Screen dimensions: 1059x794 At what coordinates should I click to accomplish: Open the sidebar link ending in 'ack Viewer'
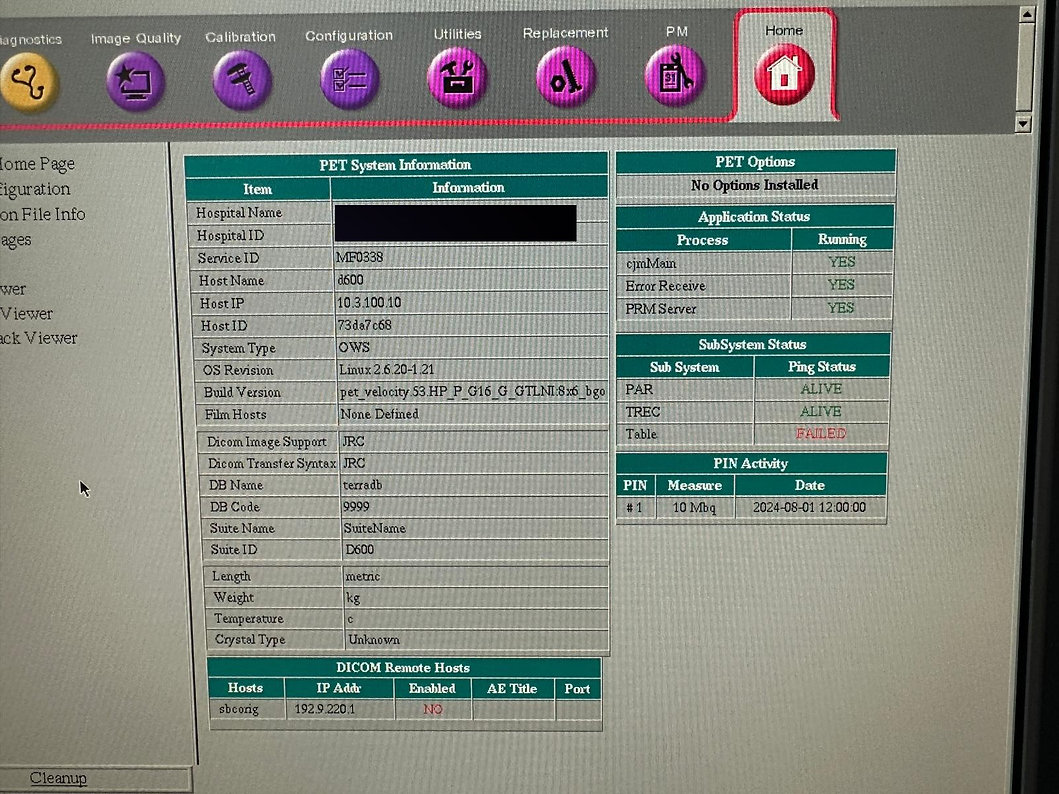point(38,338)
